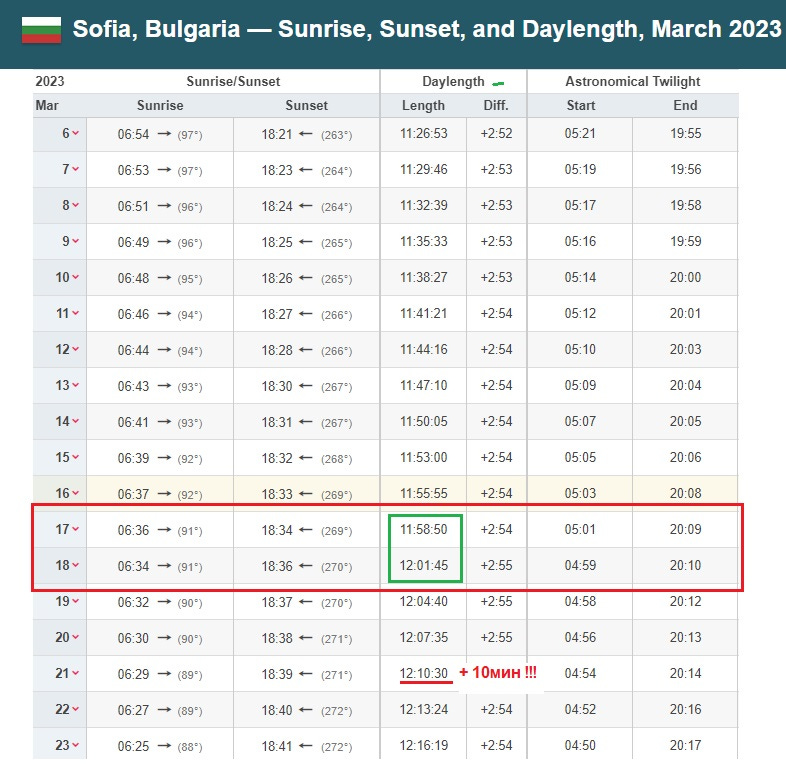Image resolution: width=786 pixels, height=764 pixels.
Task: Click the twilight End column header
Action: point(685,105)
